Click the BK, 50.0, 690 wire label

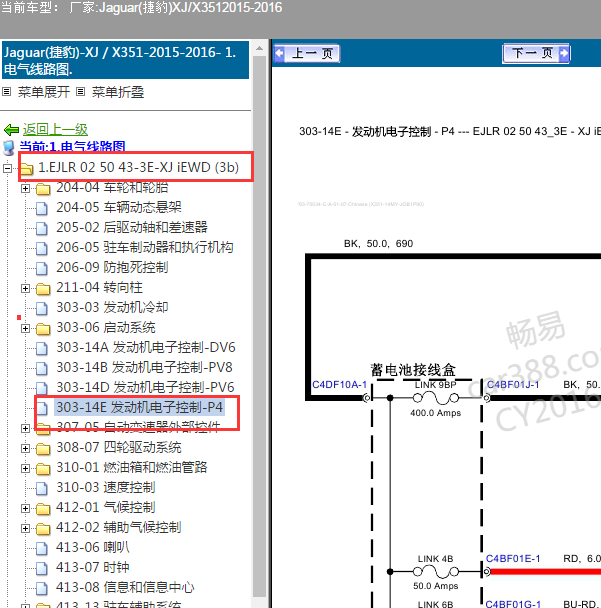pyautogui.click(x=378, y=244)
